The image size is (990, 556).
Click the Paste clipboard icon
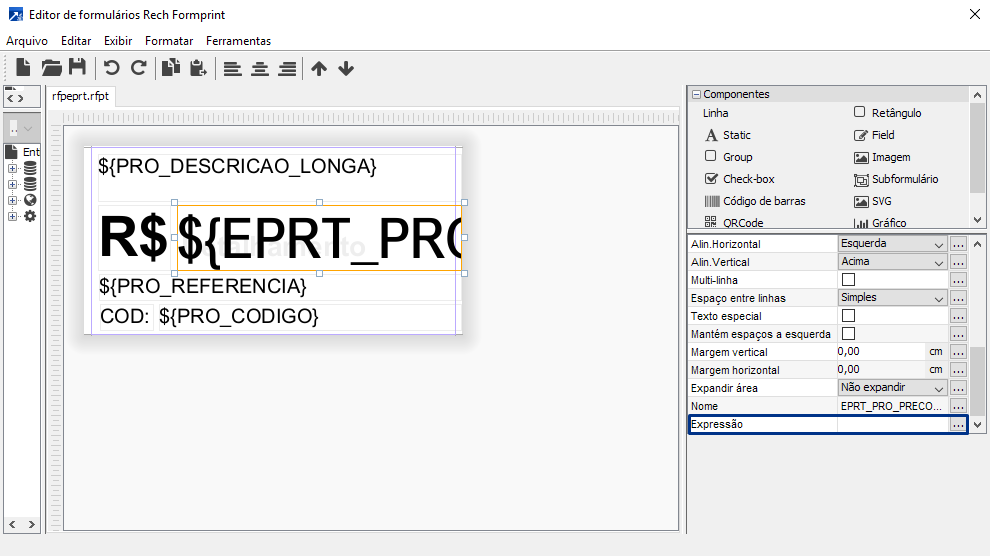pyautogui.click(x=198, y=68)
